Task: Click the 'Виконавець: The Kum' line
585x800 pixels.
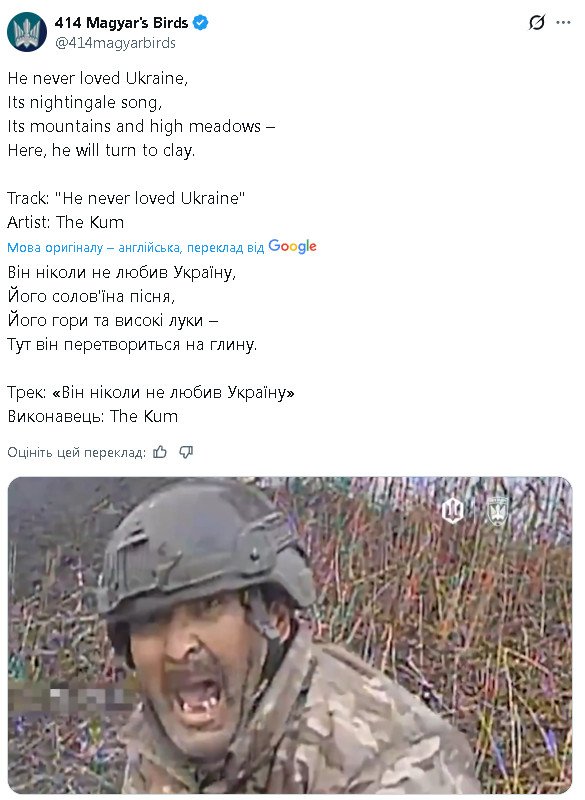Action: pyautogui.click(x=92, y=416)
